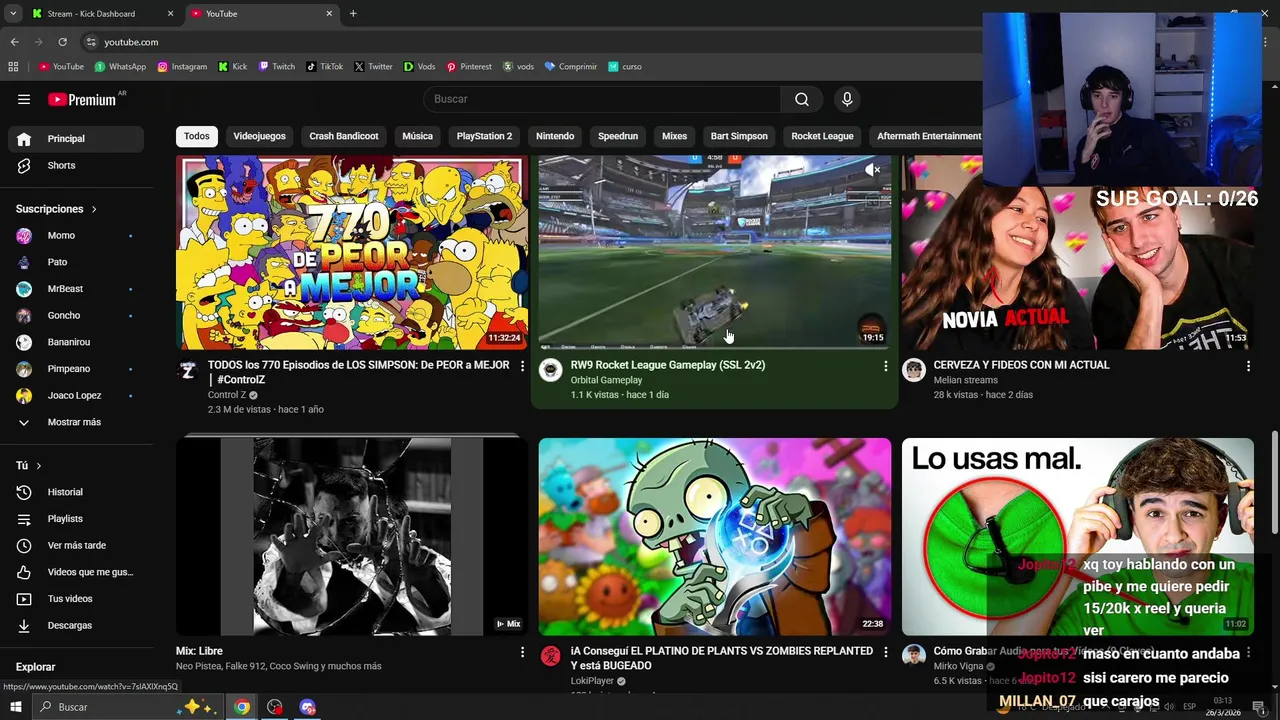Go back in browser history
1280x720 pixels.
coord(14,42)
